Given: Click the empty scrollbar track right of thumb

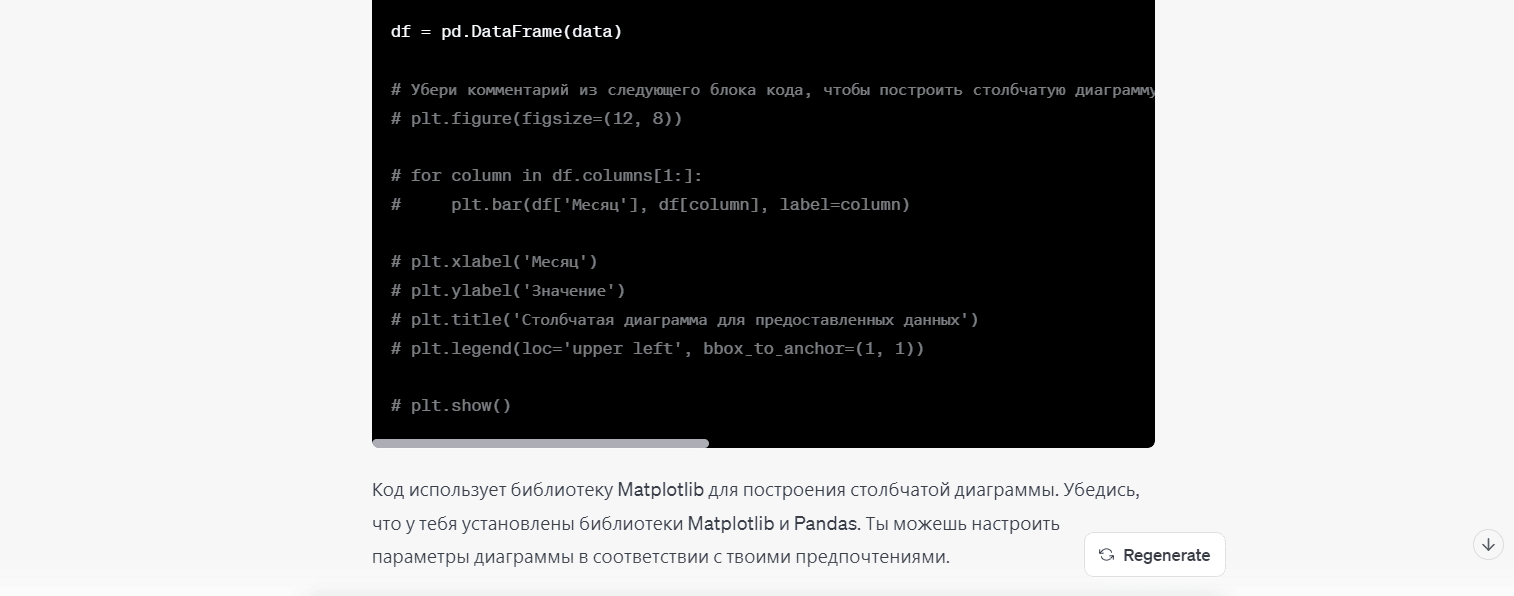Looking at the screenshot, I should pos(930,443).
